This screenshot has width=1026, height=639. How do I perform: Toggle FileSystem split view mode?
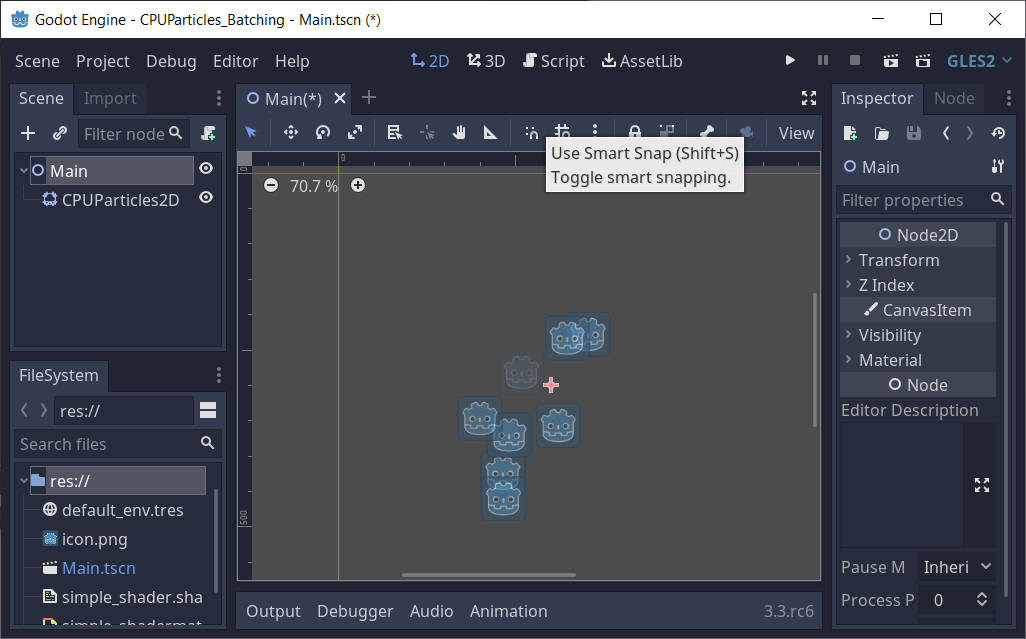(208, 411)
